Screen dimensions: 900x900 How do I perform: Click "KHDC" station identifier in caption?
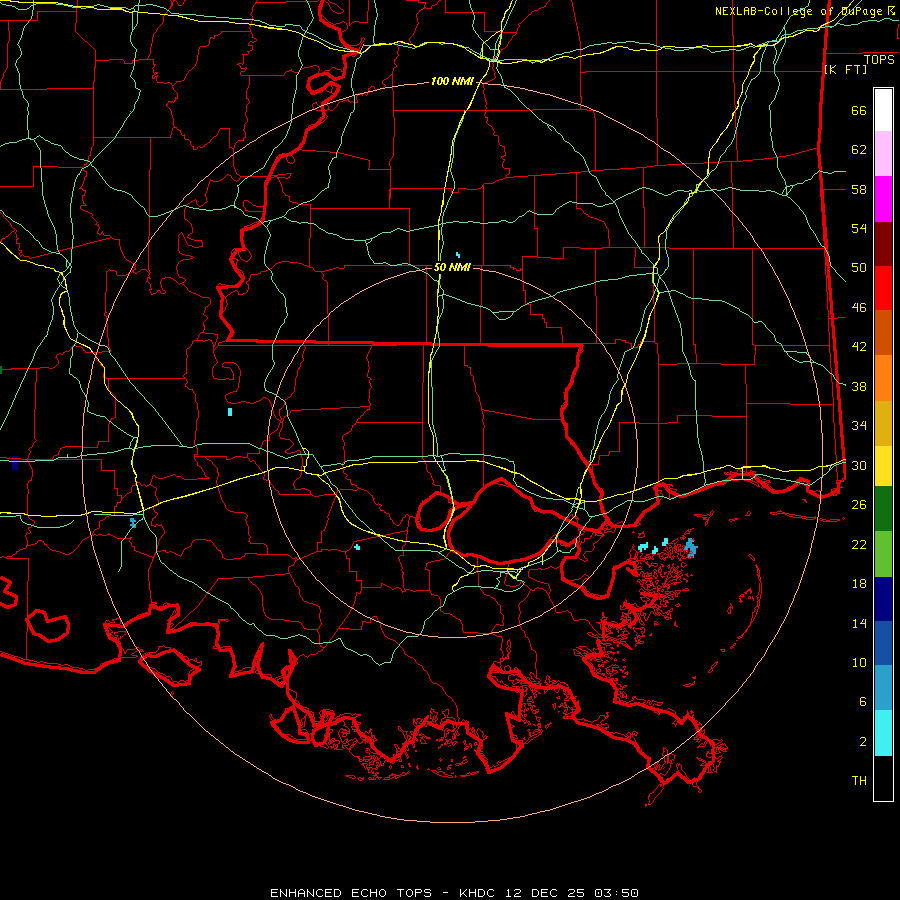click(x=479, y=893)
